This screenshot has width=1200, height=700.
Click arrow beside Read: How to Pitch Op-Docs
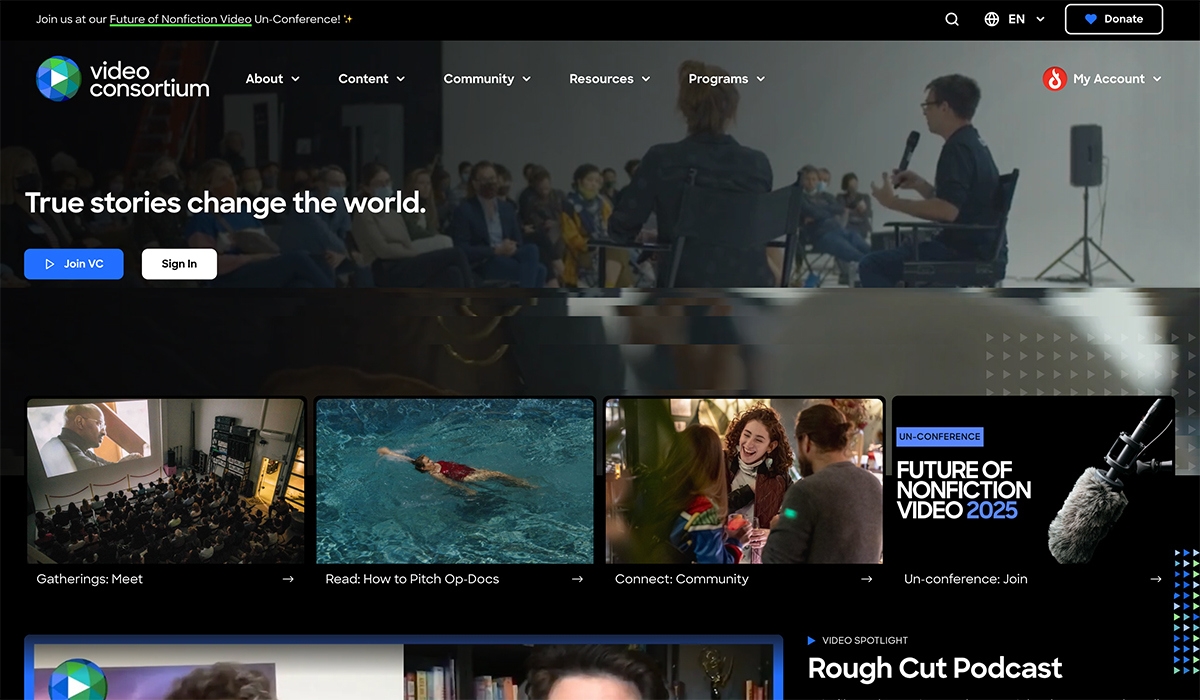pos(577,579)
